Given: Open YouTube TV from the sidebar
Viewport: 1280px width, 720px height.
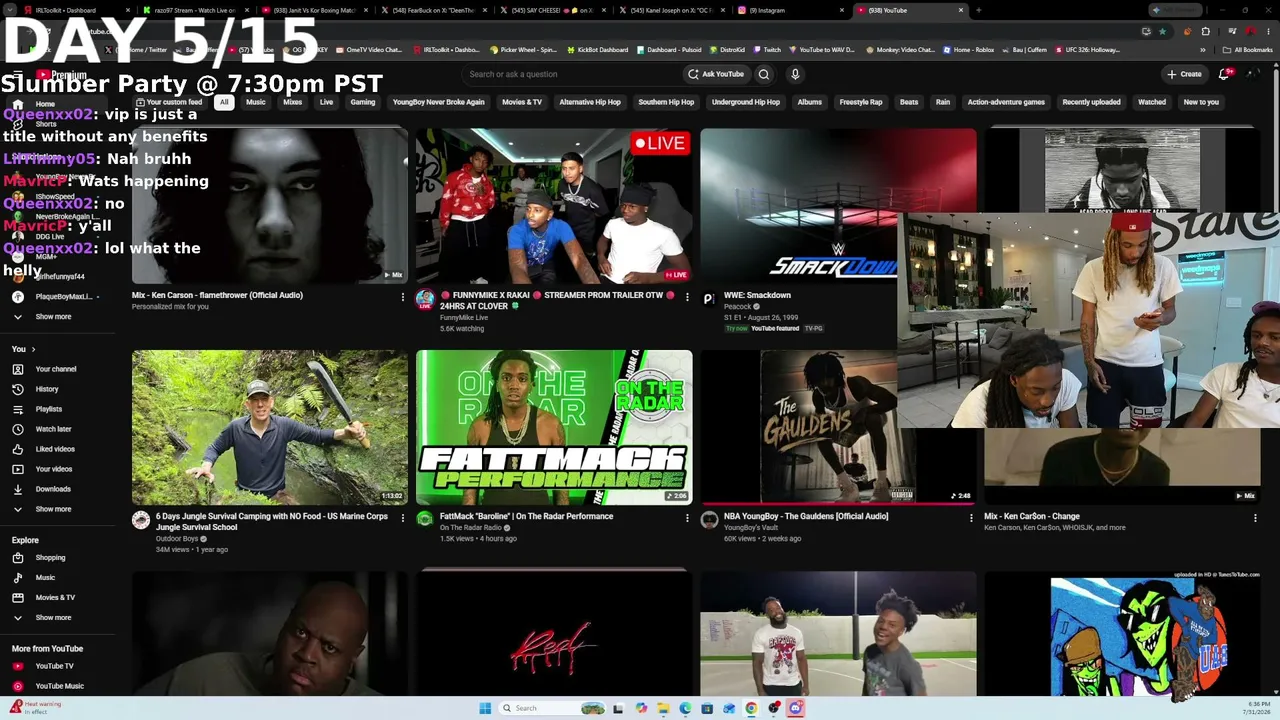Looking at the screenshot, I should coord(54,666).
